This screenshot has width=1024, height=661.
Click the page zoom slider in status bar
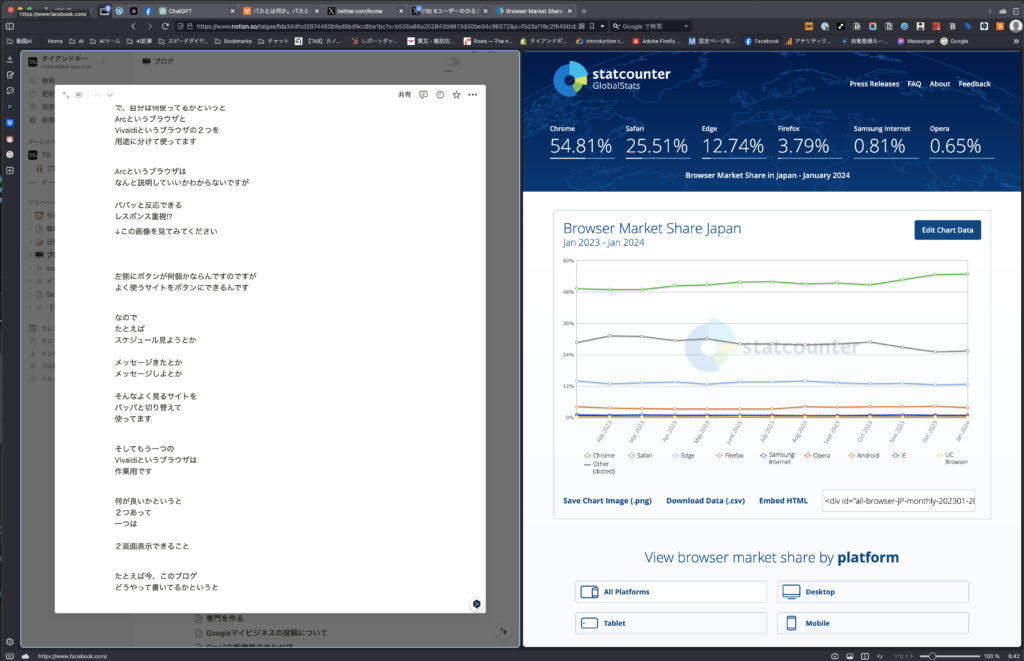(x=950, y=656)
